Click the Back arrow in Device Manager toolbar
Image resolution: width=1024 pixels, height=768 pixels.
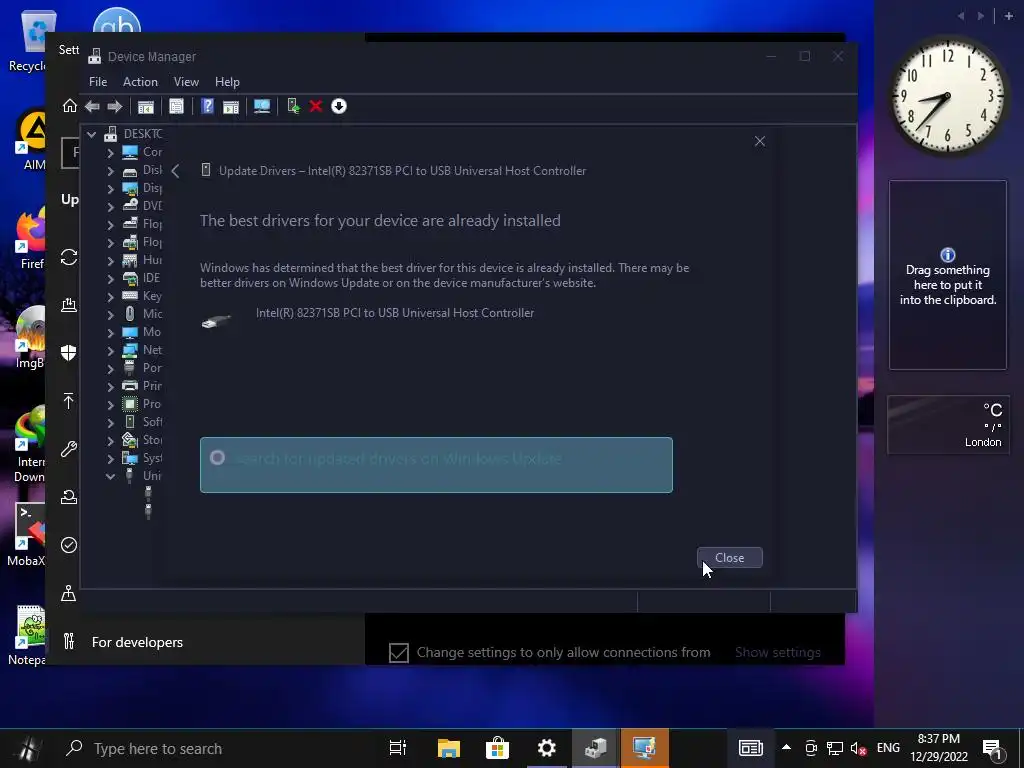92,106
